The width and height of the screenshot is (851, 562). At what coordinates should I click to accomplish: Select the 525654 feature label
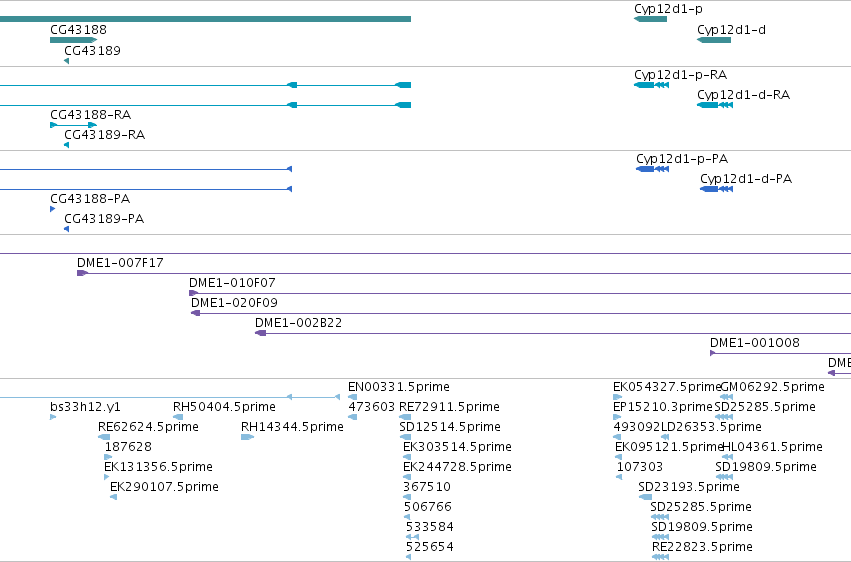[x=430, y=548]
